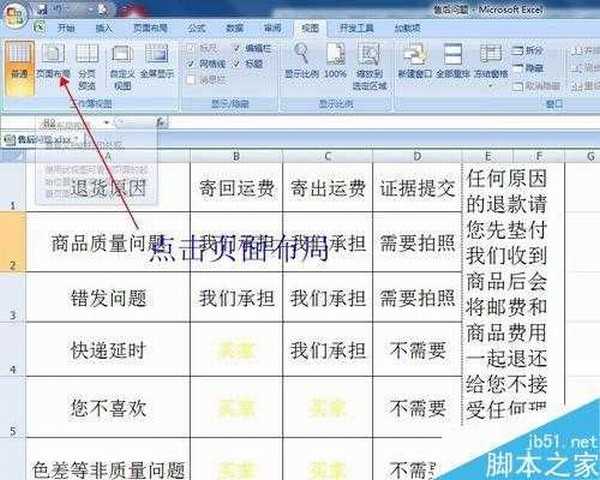Select column B header
The image size is (600, 480).
(236, 156)
